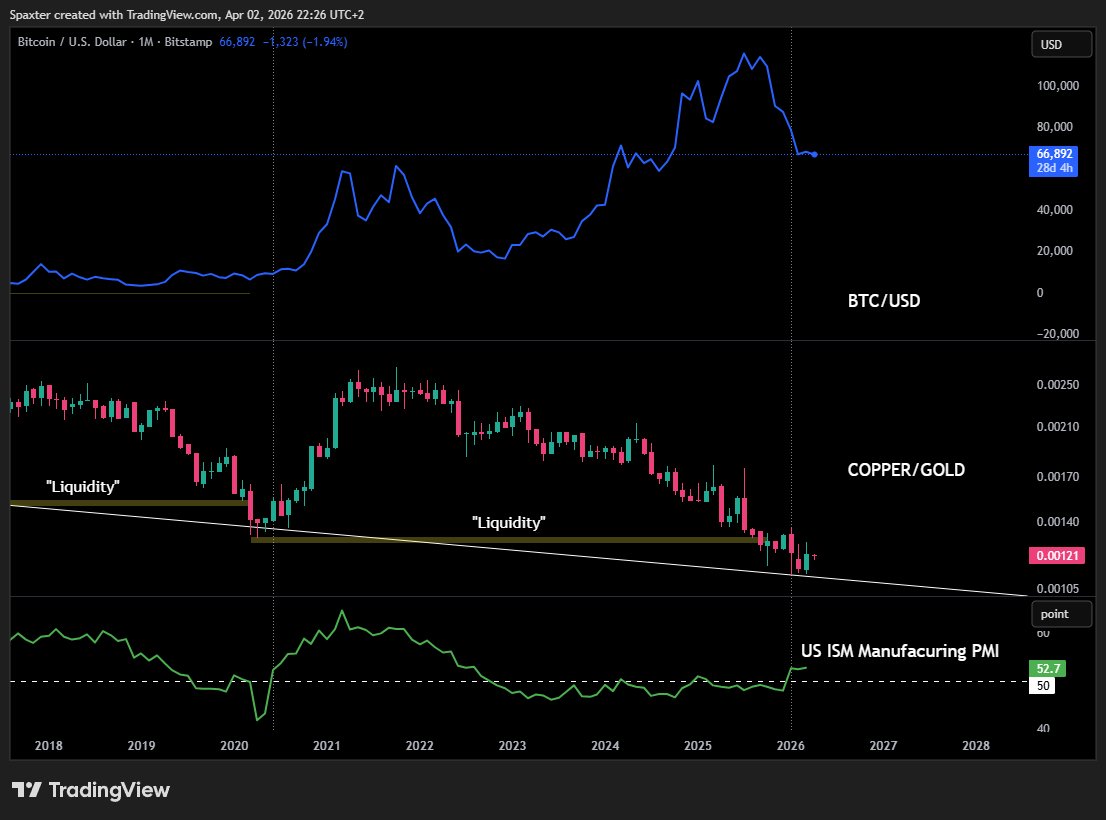
Task: Click the Bitstamp exchange label
Action: pyautogui.click(x=188, y=42)
